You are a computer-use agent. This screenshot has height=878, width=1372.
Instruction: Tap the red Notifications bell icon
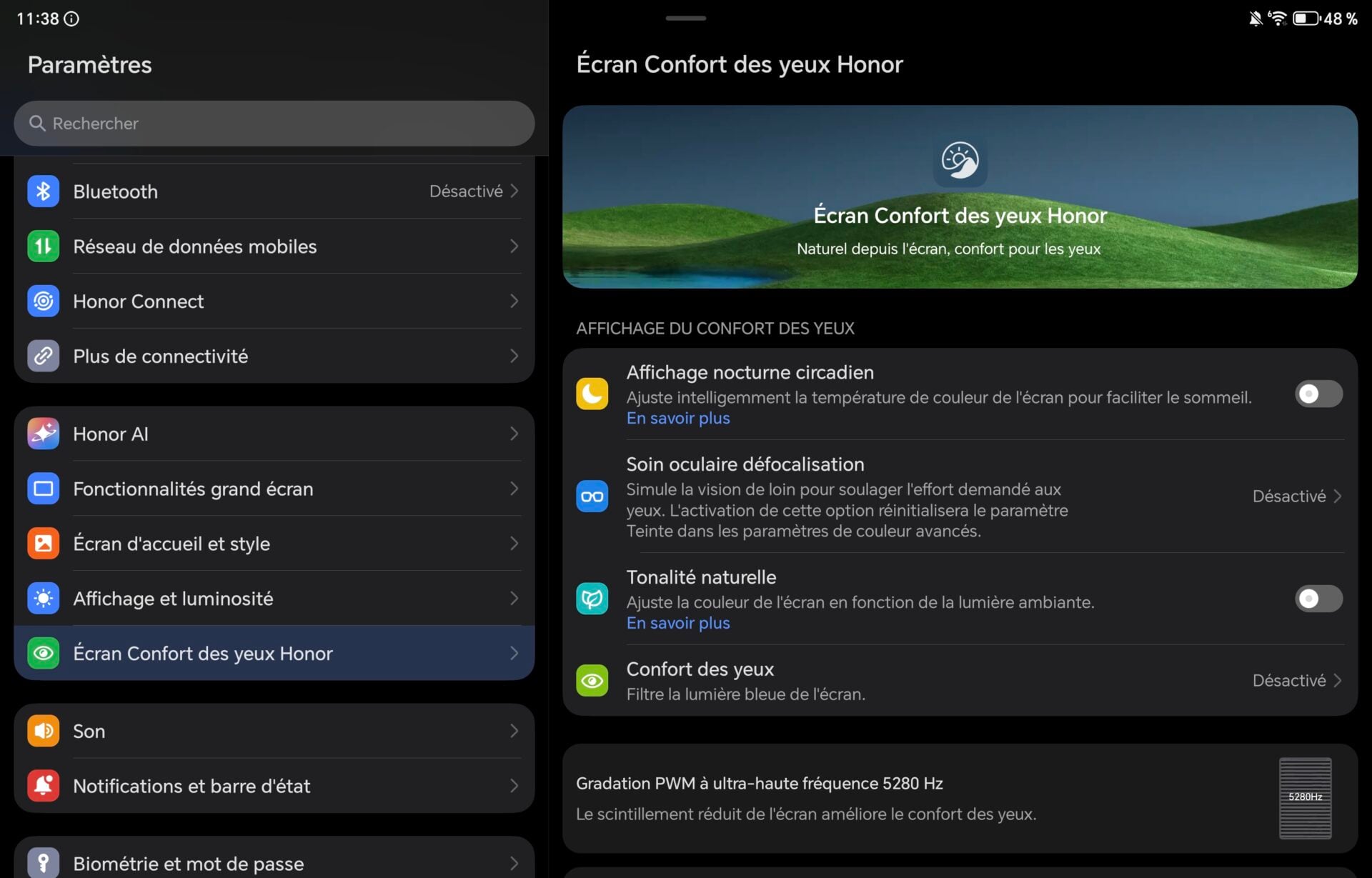pos(43,786)
